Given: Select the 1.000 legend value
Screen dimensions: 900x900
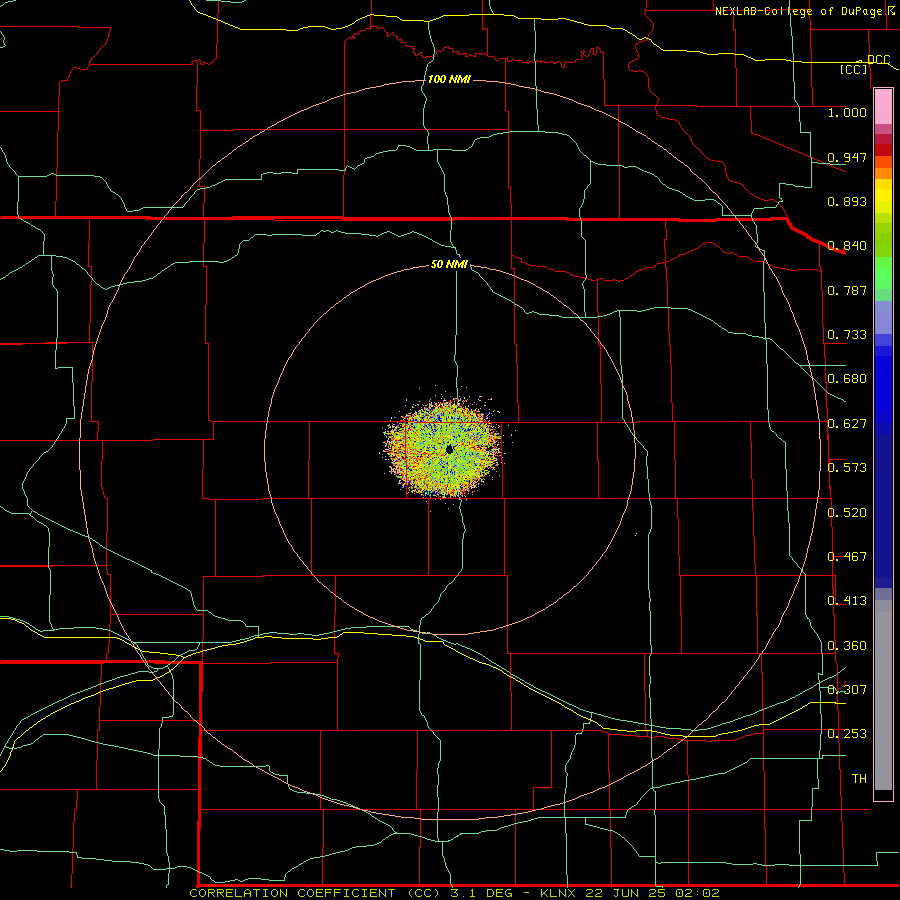Looking at the screenshot, I should pos(847,112).
